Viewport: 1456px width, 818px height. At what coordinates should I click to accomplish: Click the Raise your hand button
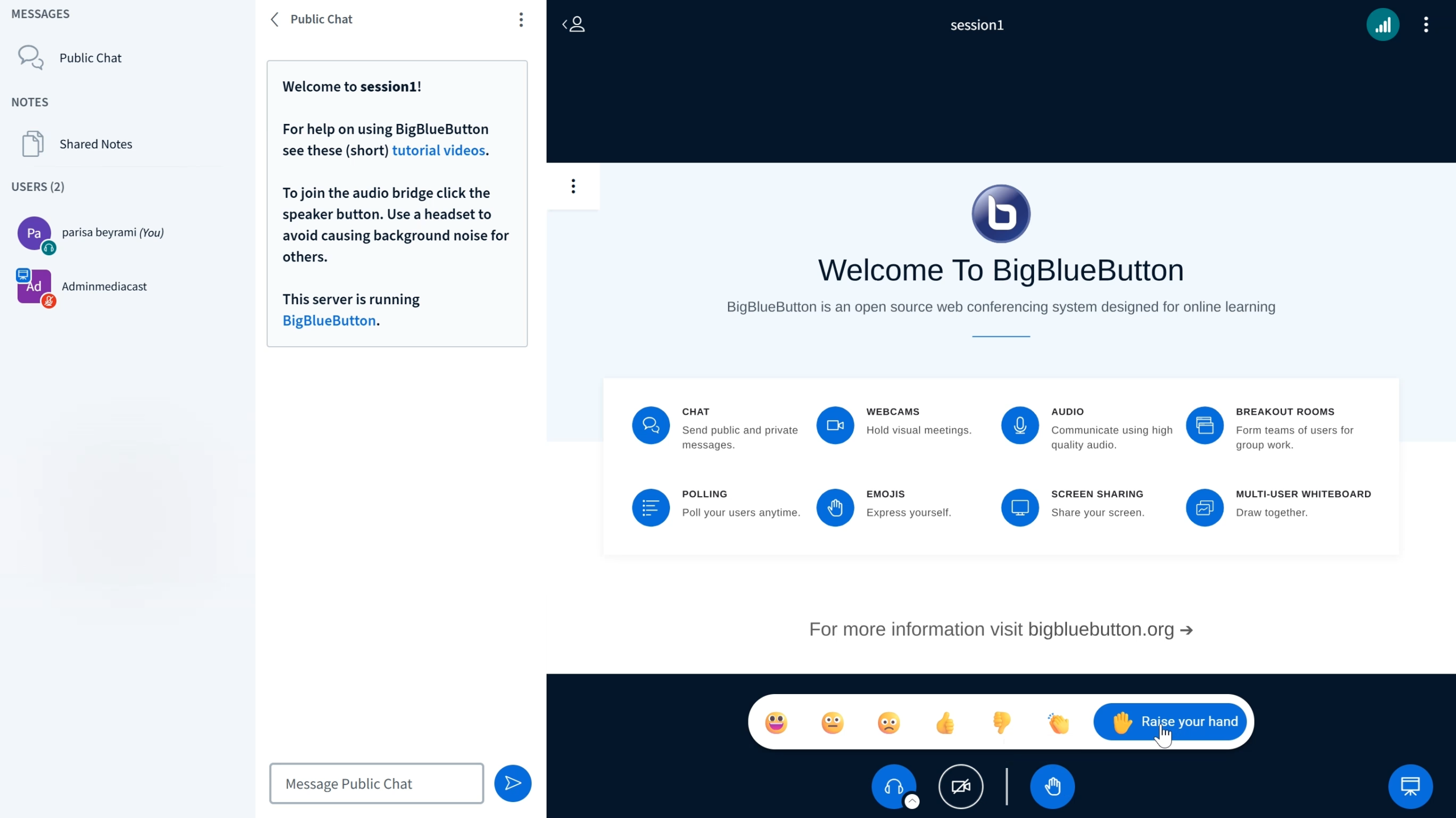coord(1170,721)
